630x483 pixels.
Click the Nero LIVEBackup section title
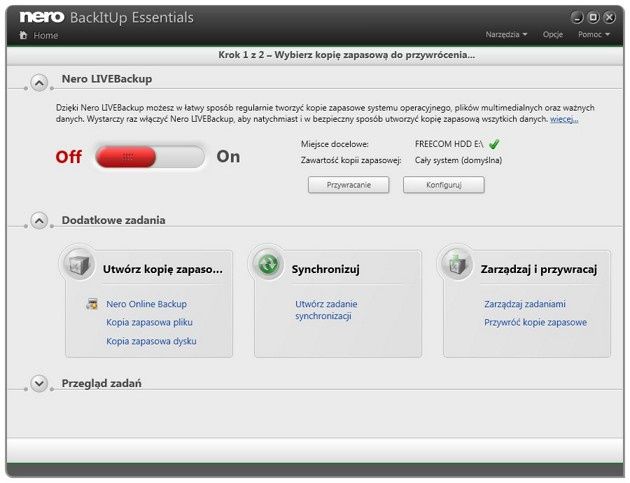tap(106, 79)
